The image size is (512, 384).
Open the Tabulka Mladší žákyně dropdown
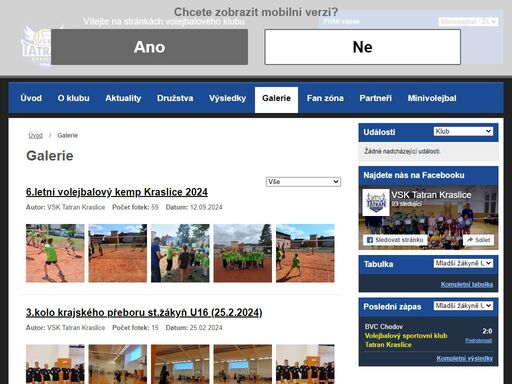463,263
